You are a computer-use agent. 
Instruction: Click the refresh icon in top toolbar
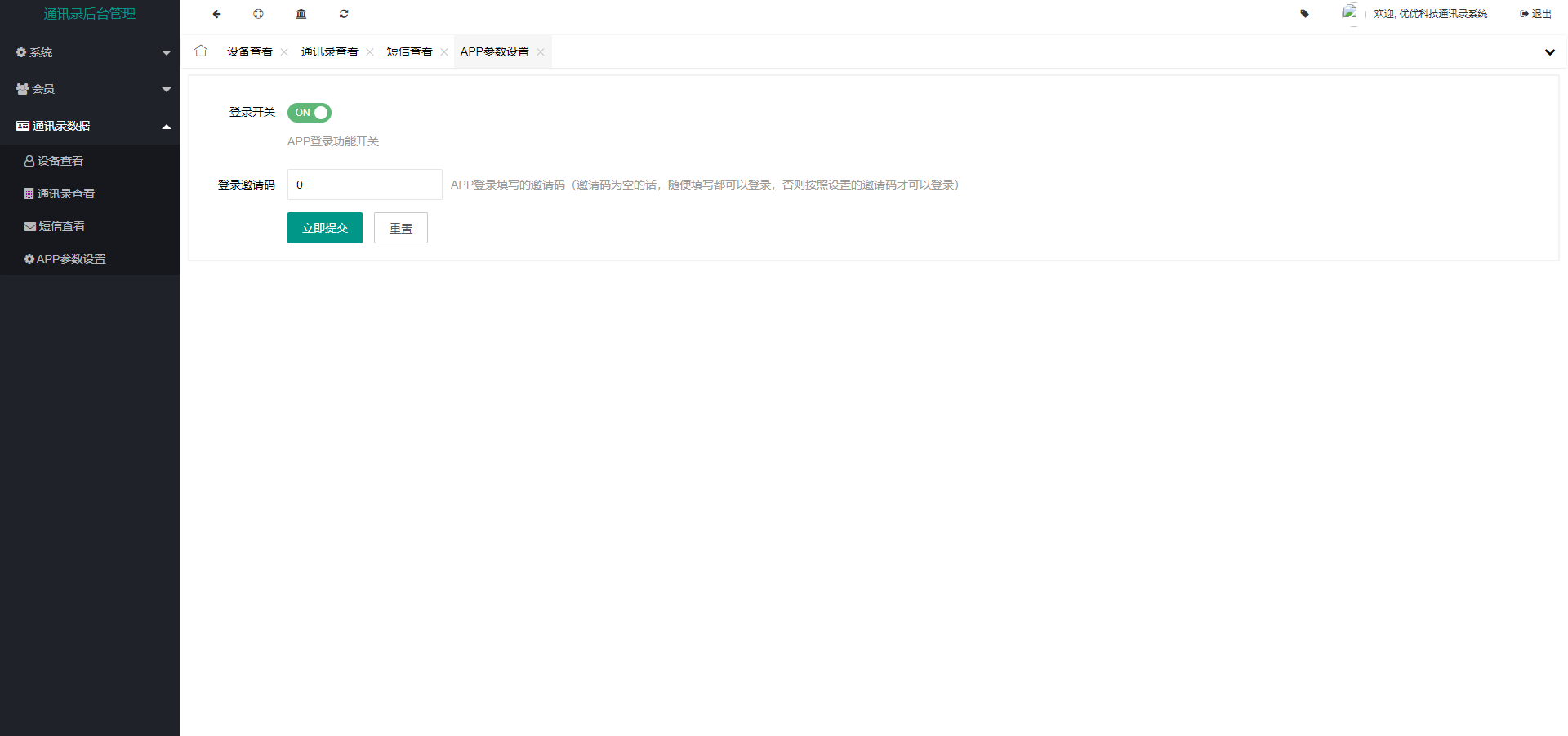344,14
